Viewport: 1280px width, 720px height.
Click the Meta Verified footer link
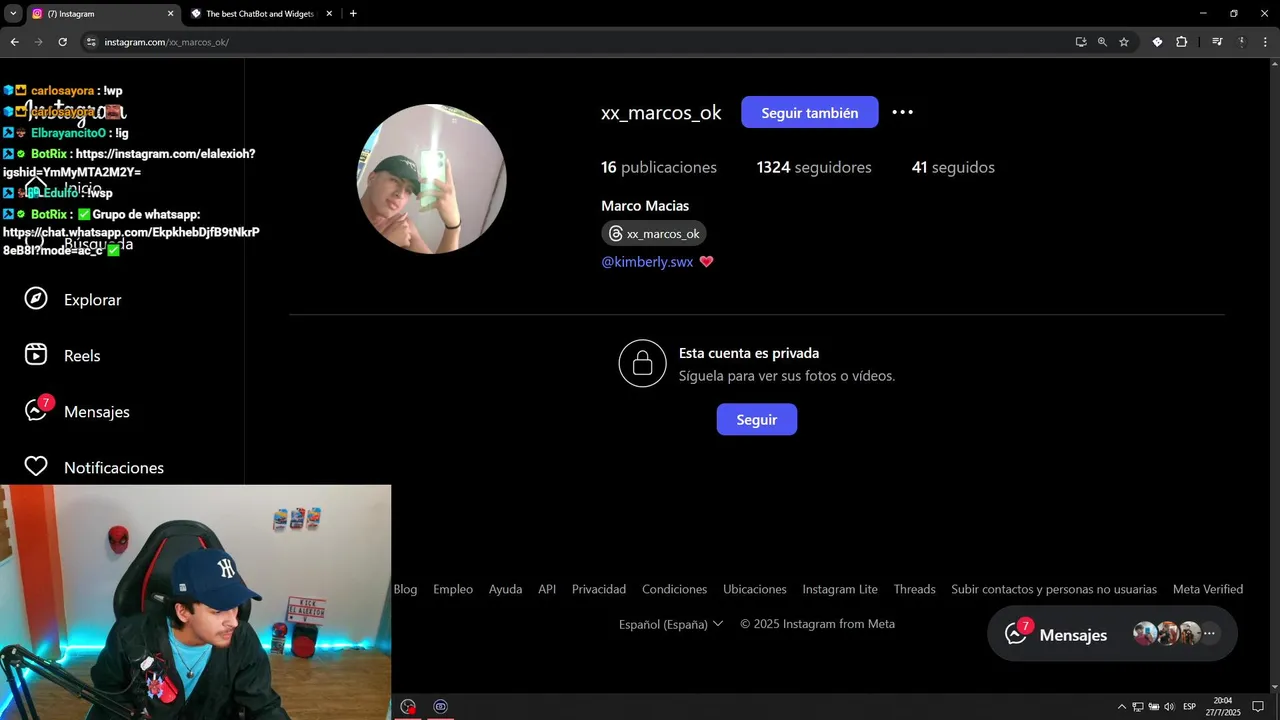[x=1208, y=589]
